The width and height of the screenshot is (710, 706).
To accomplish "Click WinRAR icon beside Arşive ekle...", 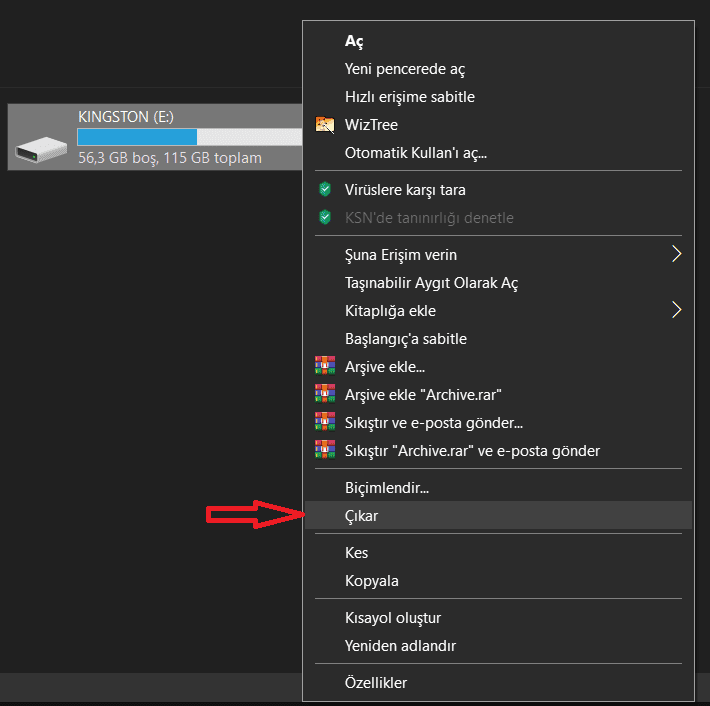I will (324, 367).
